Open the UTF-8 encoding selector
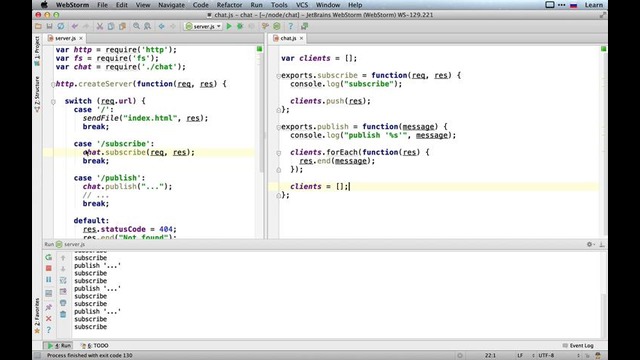This screenshot has width=640, height=360. point(546,356)
